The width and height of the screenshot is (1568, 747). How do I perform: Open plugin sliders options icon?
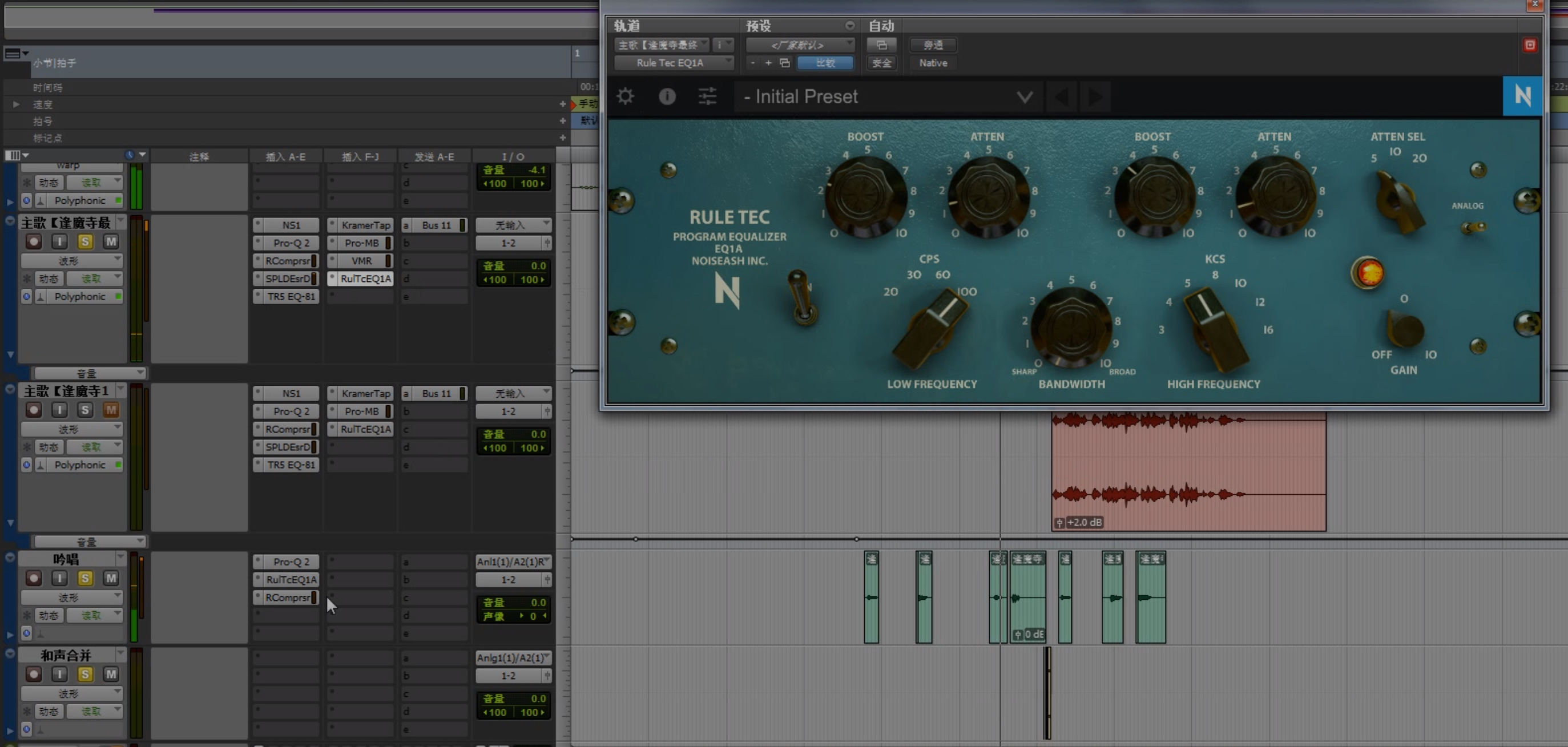707,96
